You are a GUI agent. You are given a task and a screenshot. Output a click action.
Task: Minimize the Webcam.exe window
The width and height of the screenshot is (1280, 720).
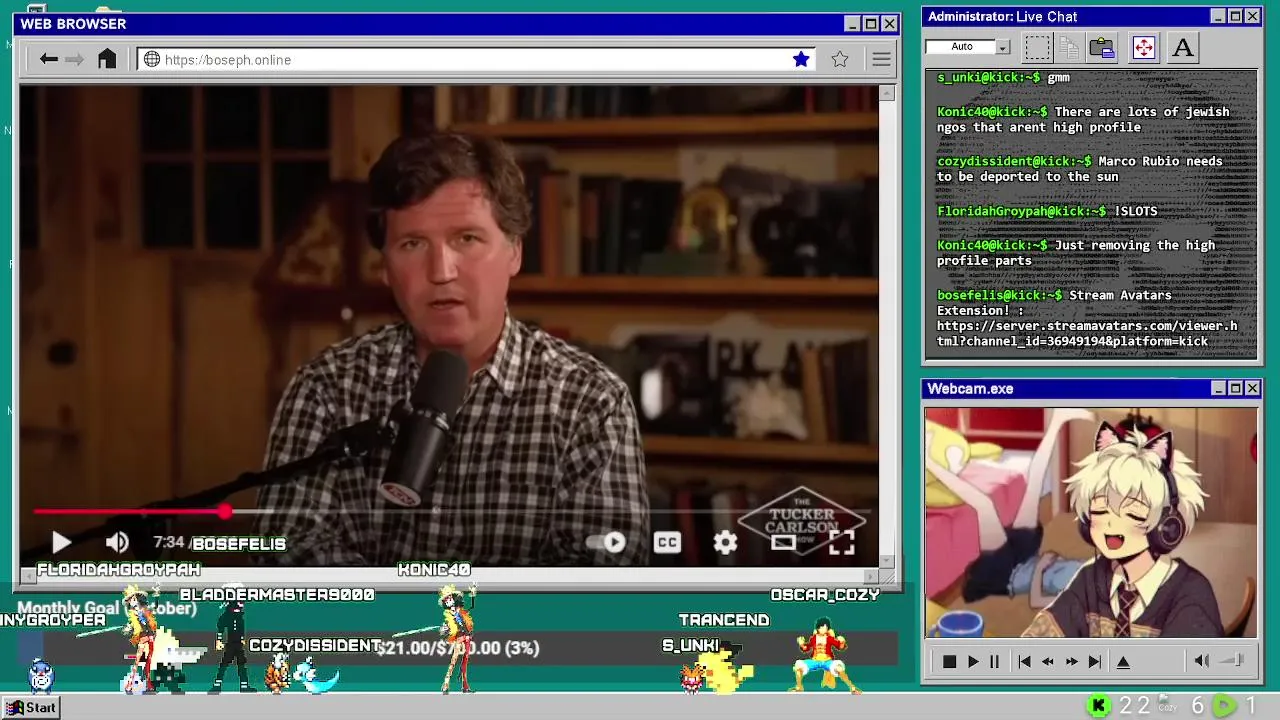click(x=1218, y=388)
